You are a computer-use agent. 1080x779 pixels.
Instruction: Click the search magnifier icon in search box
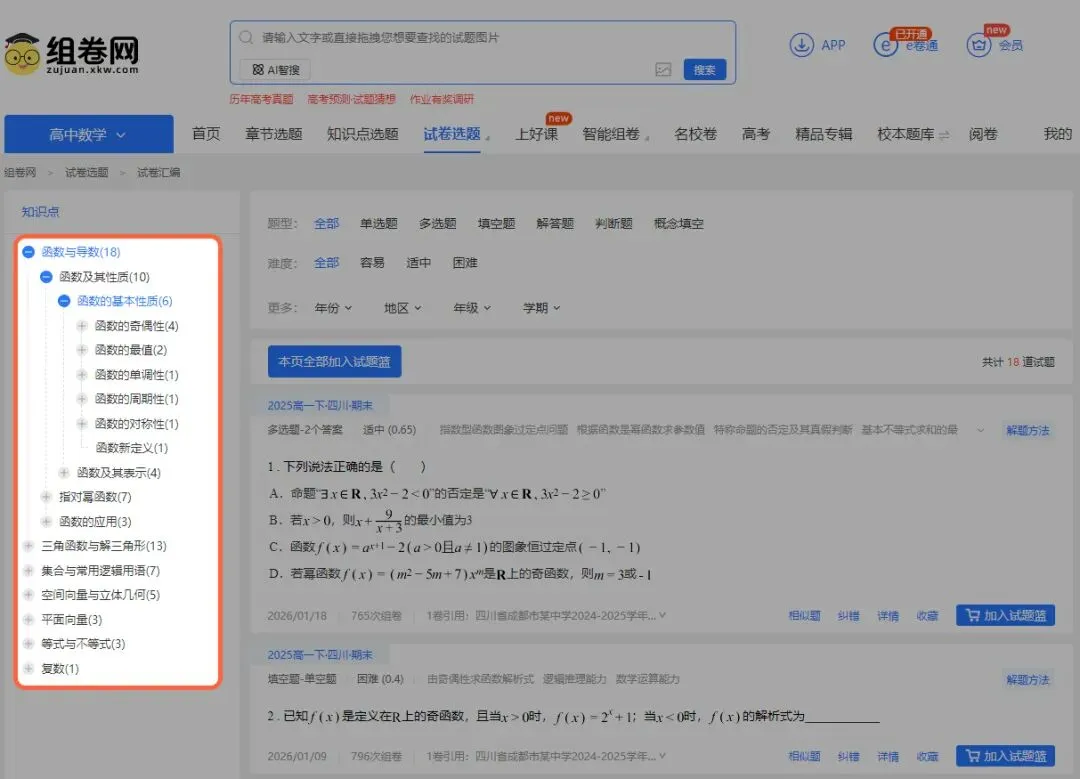[246, 37]
